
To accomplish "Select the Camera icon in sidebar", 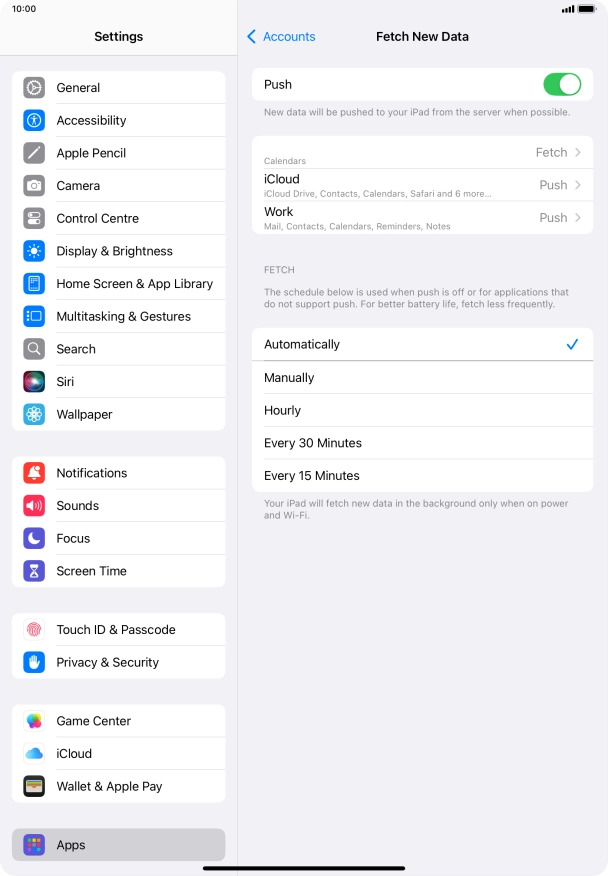I will click(x=34, y=185).
